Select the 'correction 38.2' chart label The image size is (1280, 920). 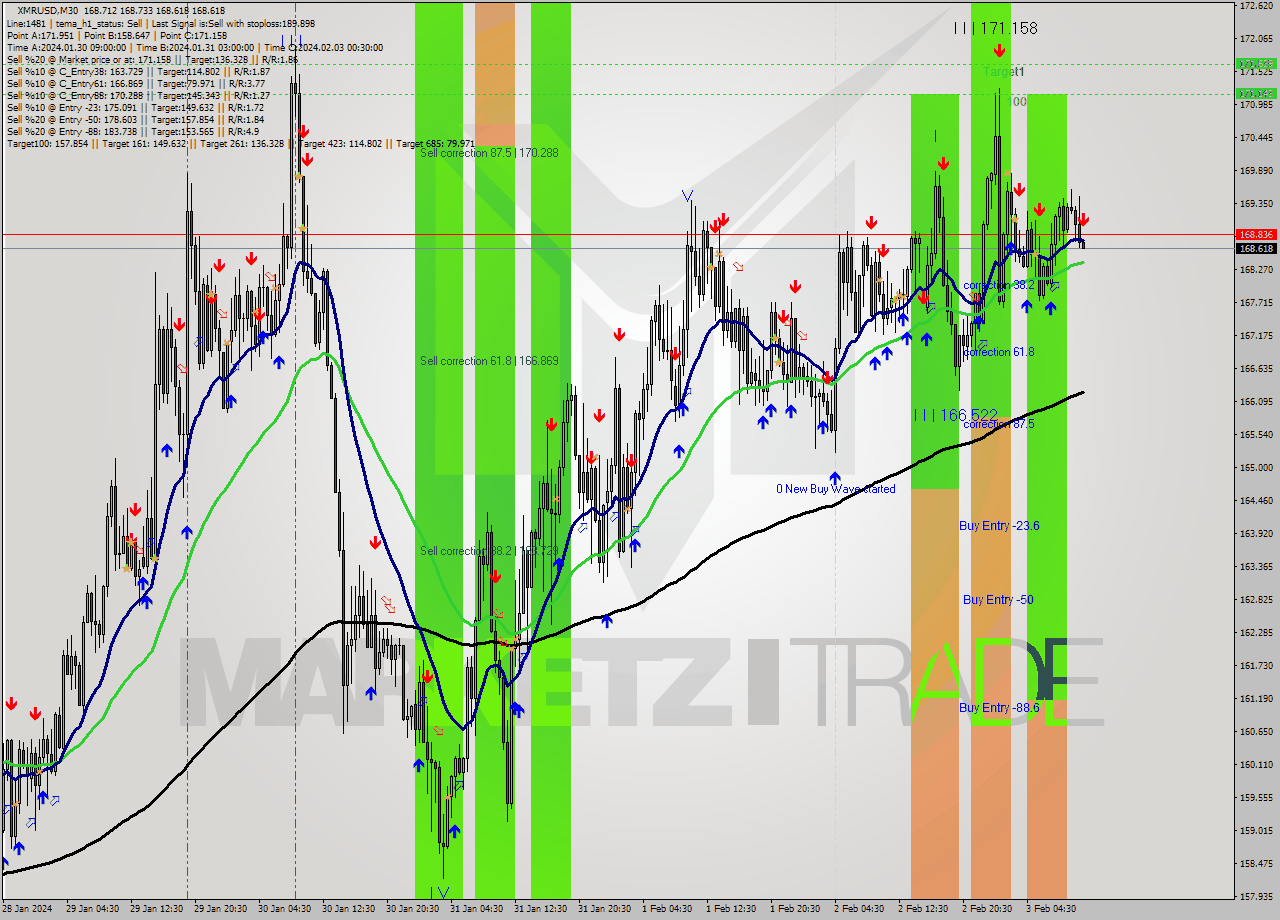click(x=998, y=285)
